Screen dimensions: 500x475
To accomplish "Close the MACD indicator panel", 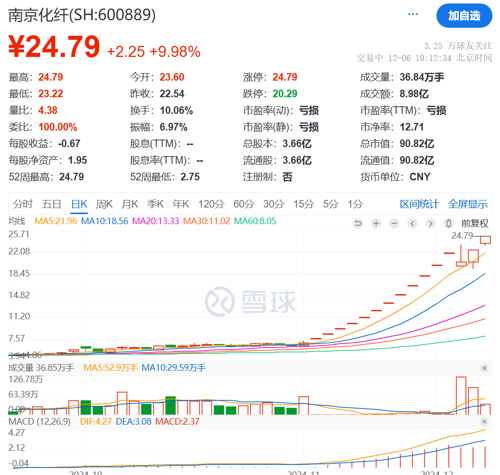I will coord(484,422).
